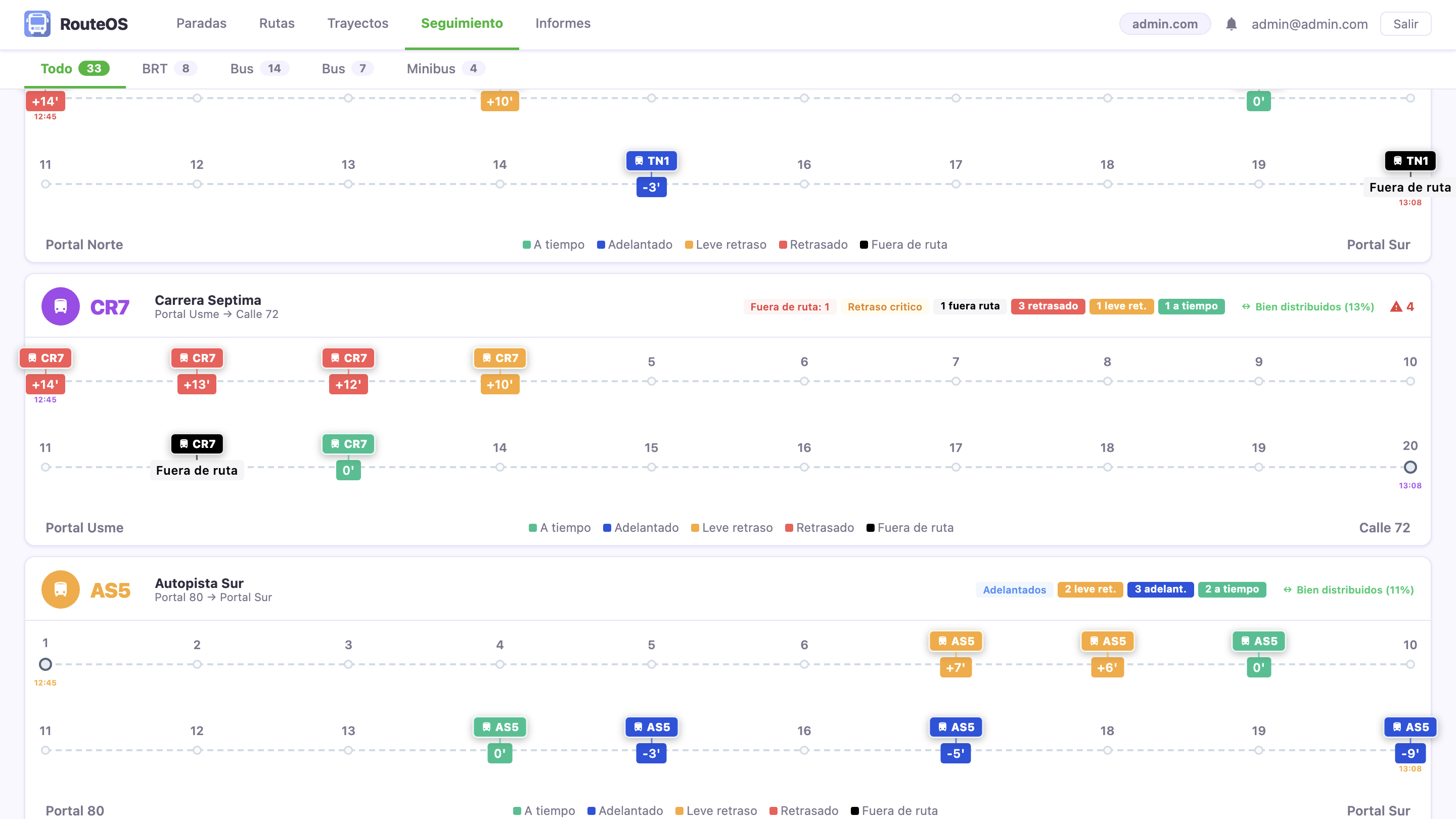Select the AS5 bus at +7'
This screenshot has height=819, width=1456.
(x=956, y=641)
